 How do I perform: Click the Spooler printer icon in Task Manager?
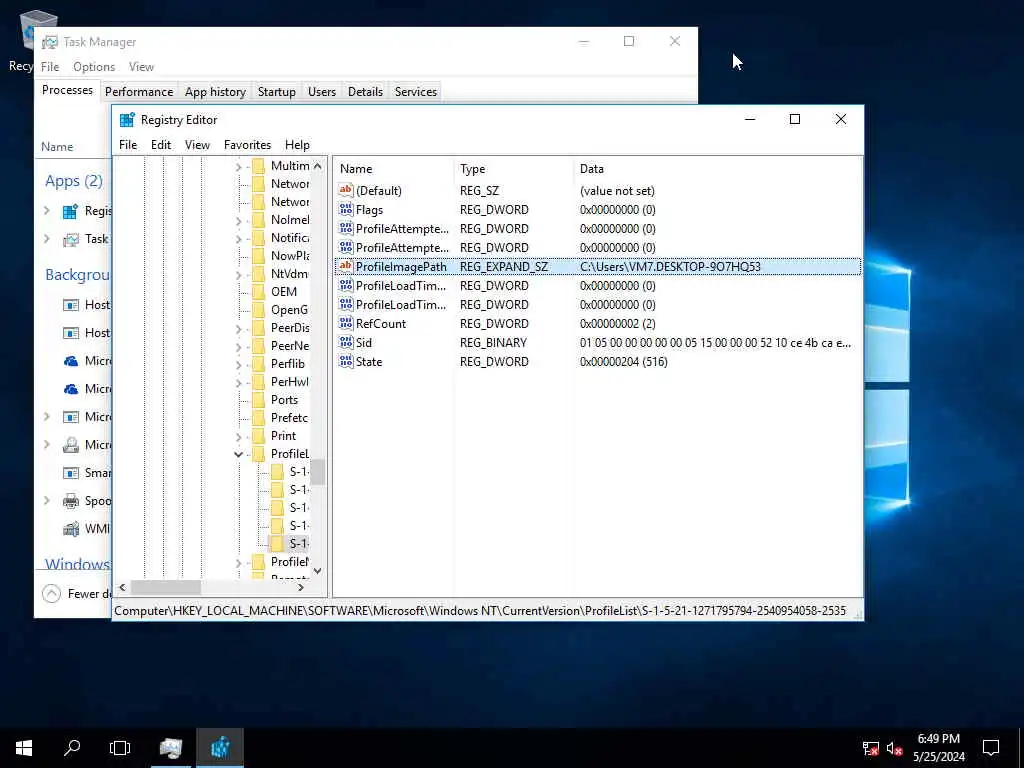coord(71,501)
